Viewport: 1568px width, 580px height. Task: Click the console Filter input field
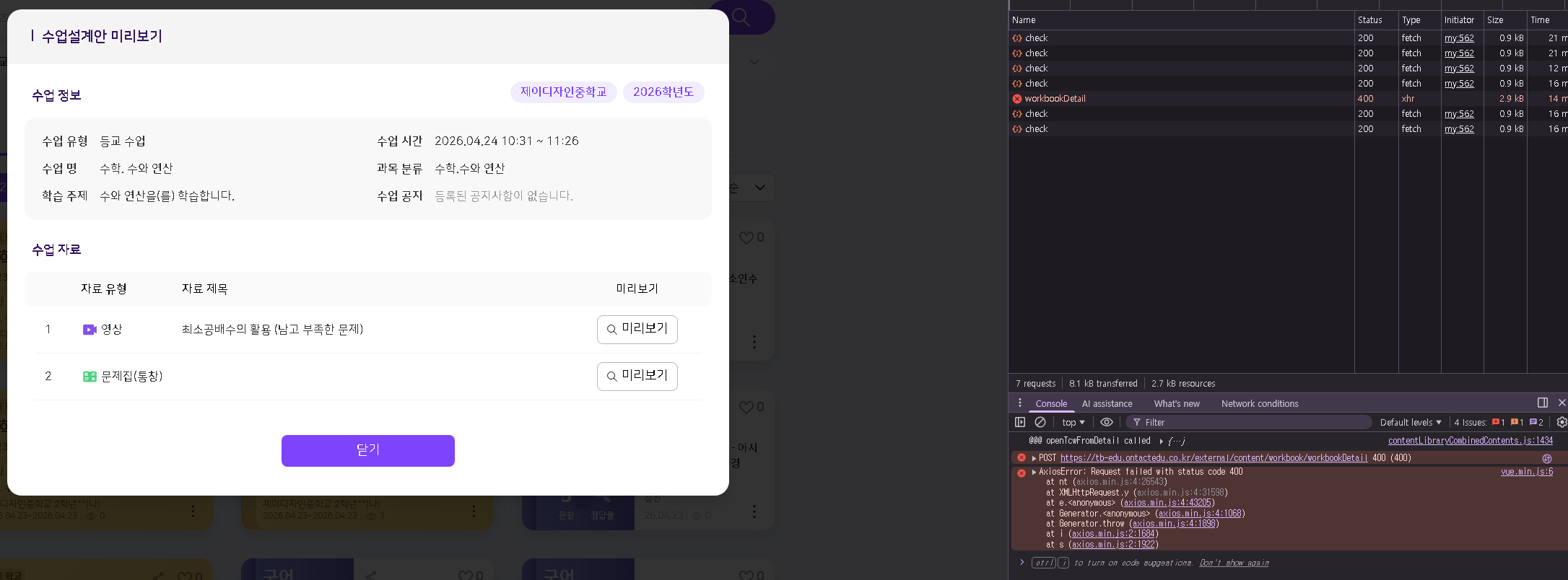point(1253,423)
